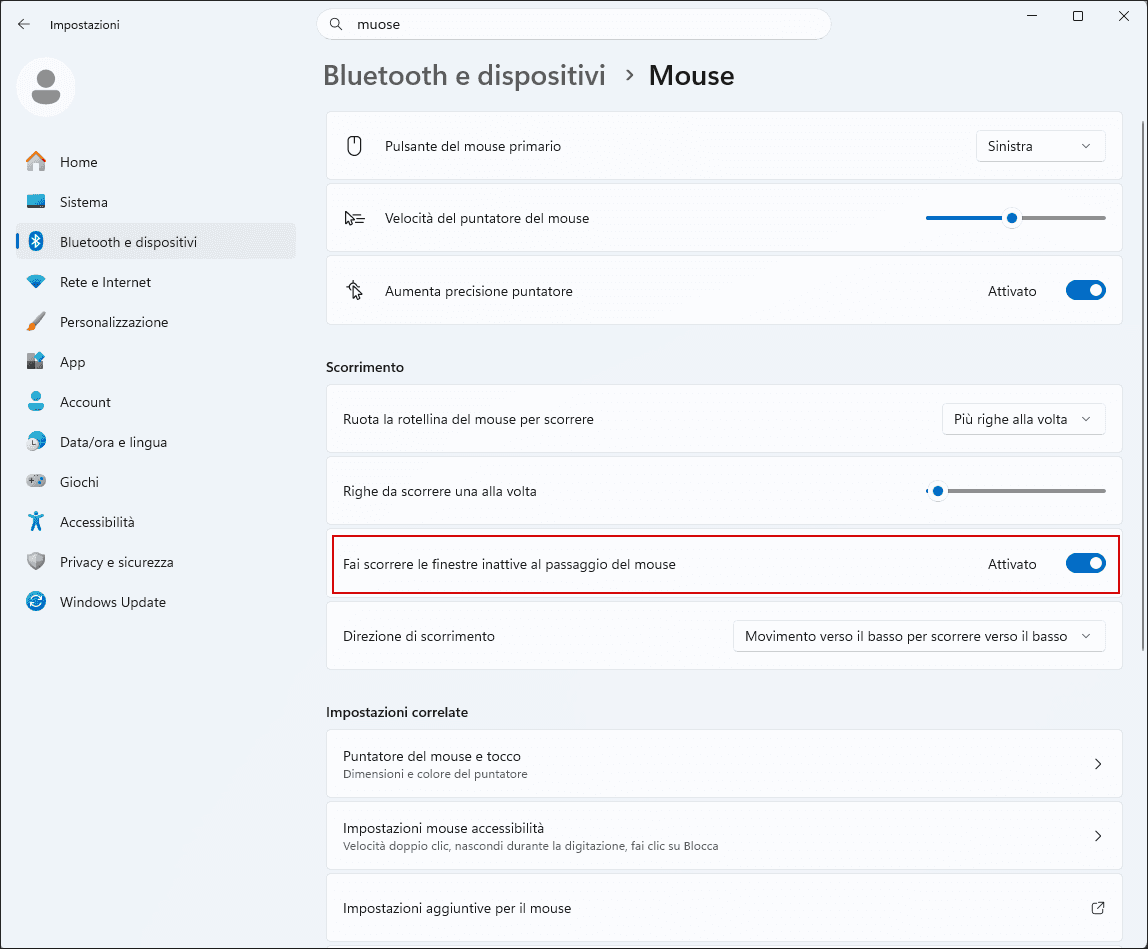This screenshot has width=1148, height=949.
Task: Click the Home icon in the sidebar
Action: pos(35,162)
